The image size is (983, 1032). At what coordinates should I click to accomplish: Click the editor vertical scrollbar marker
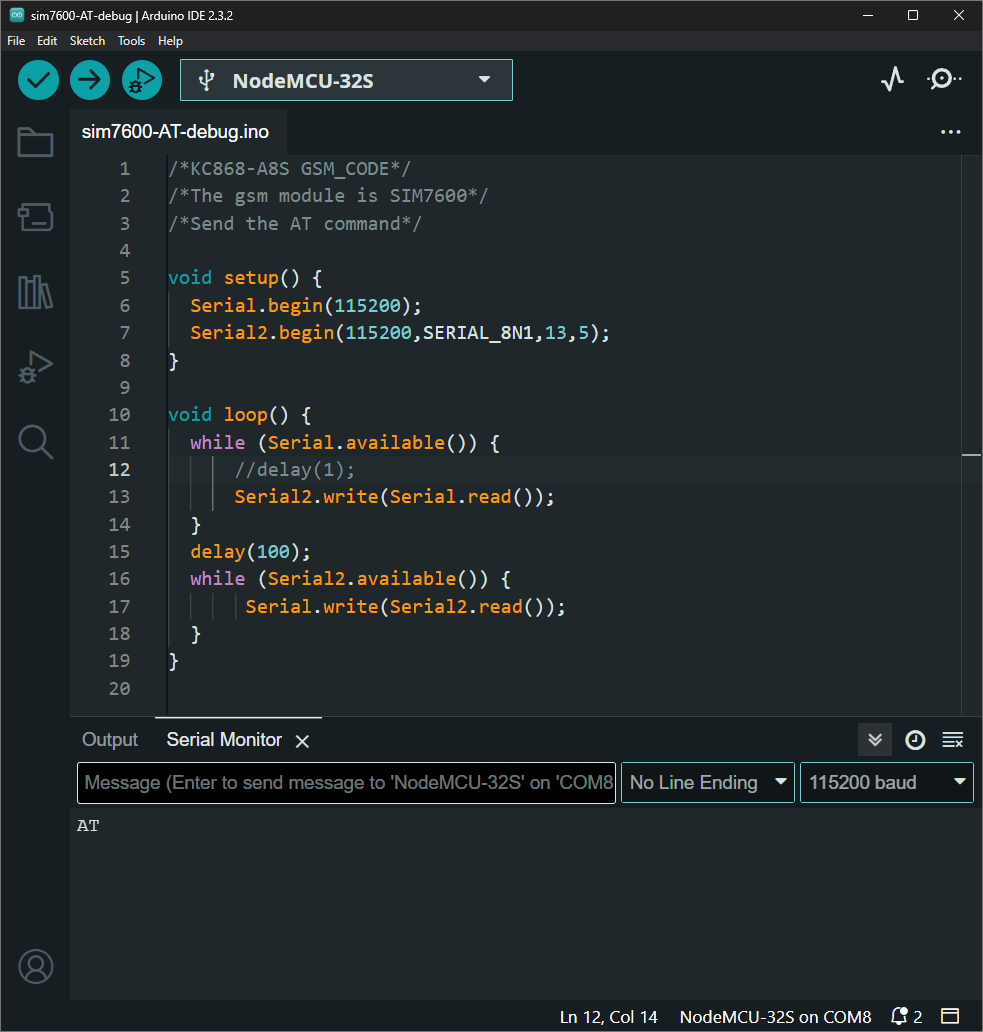[x=971, y=455]
